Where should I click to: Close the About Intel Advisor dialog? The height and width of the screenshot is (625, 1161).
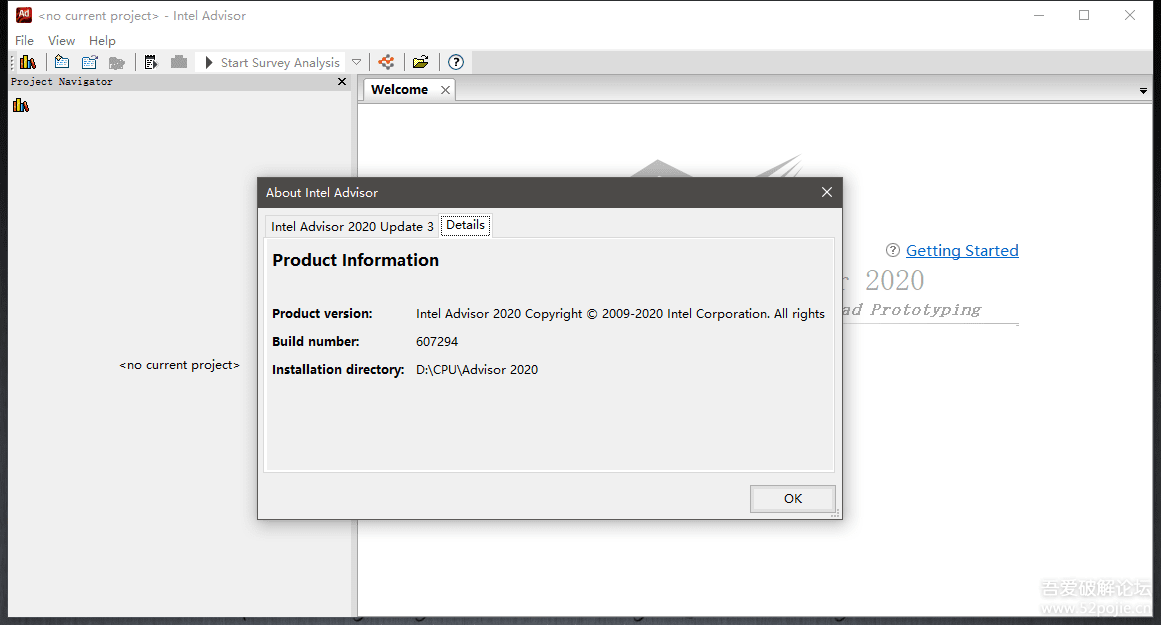pos(827,193)
